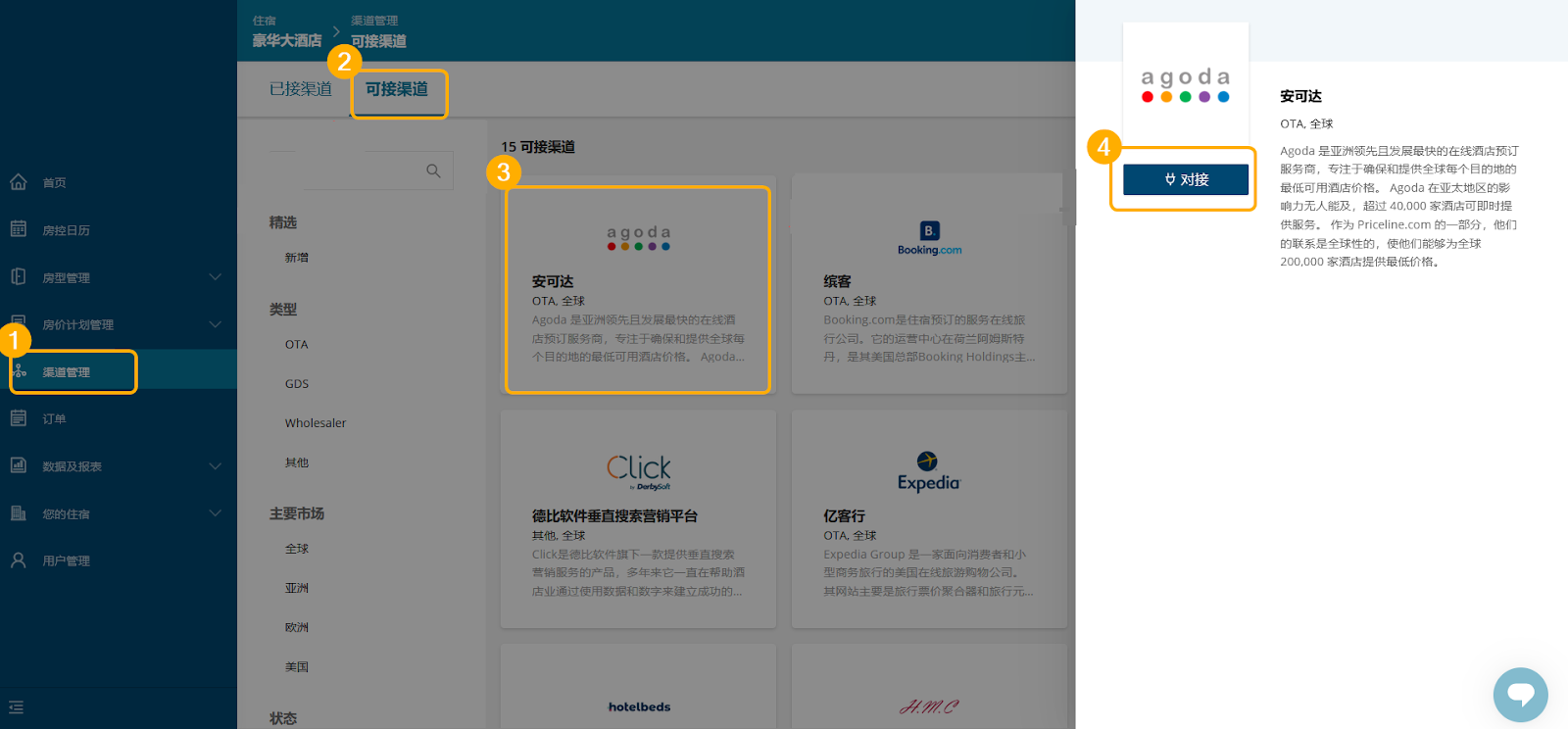Expand the 房型管理 submenu chevron
1568x729 pixels.
pos(216,277)
